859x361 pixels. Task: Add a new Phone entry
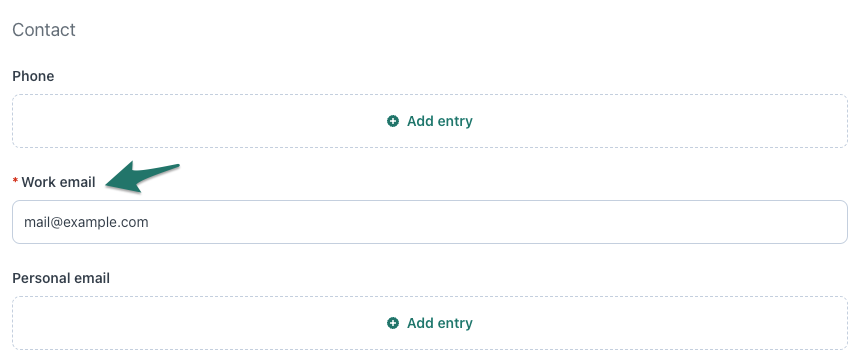tap(430, 121)
